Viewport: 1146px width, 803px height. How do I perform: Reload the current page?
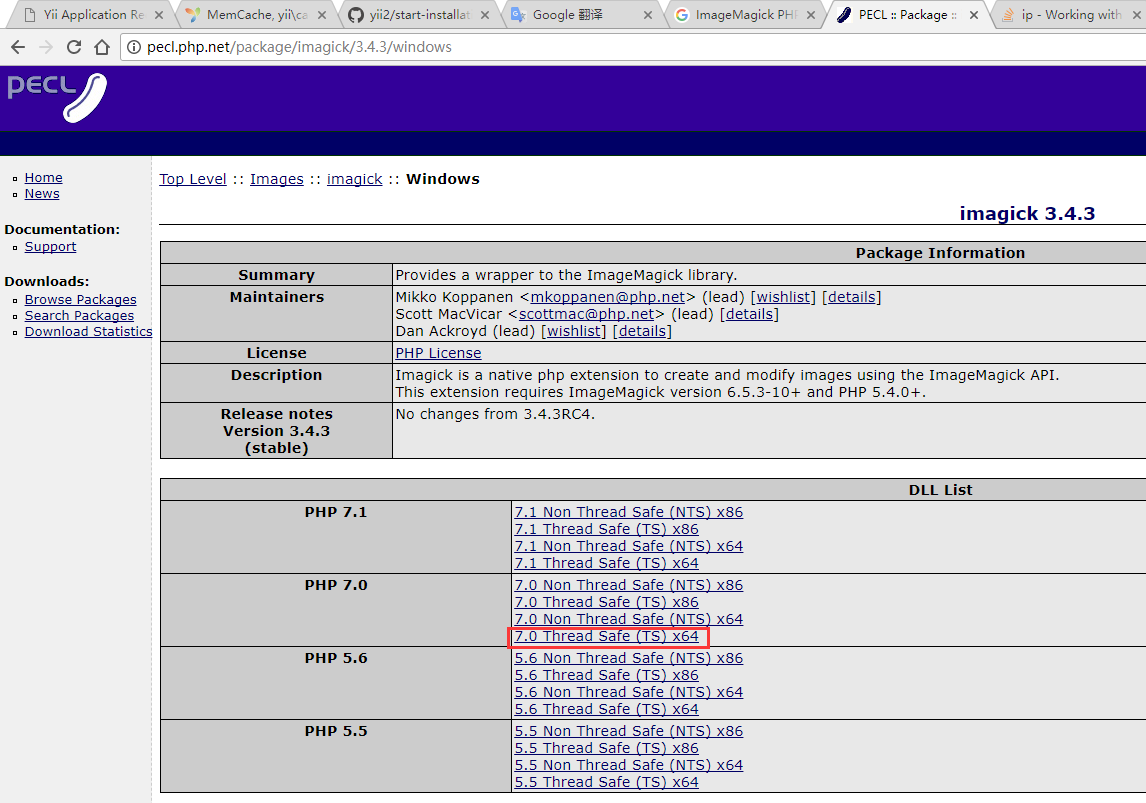coord(74,47)
